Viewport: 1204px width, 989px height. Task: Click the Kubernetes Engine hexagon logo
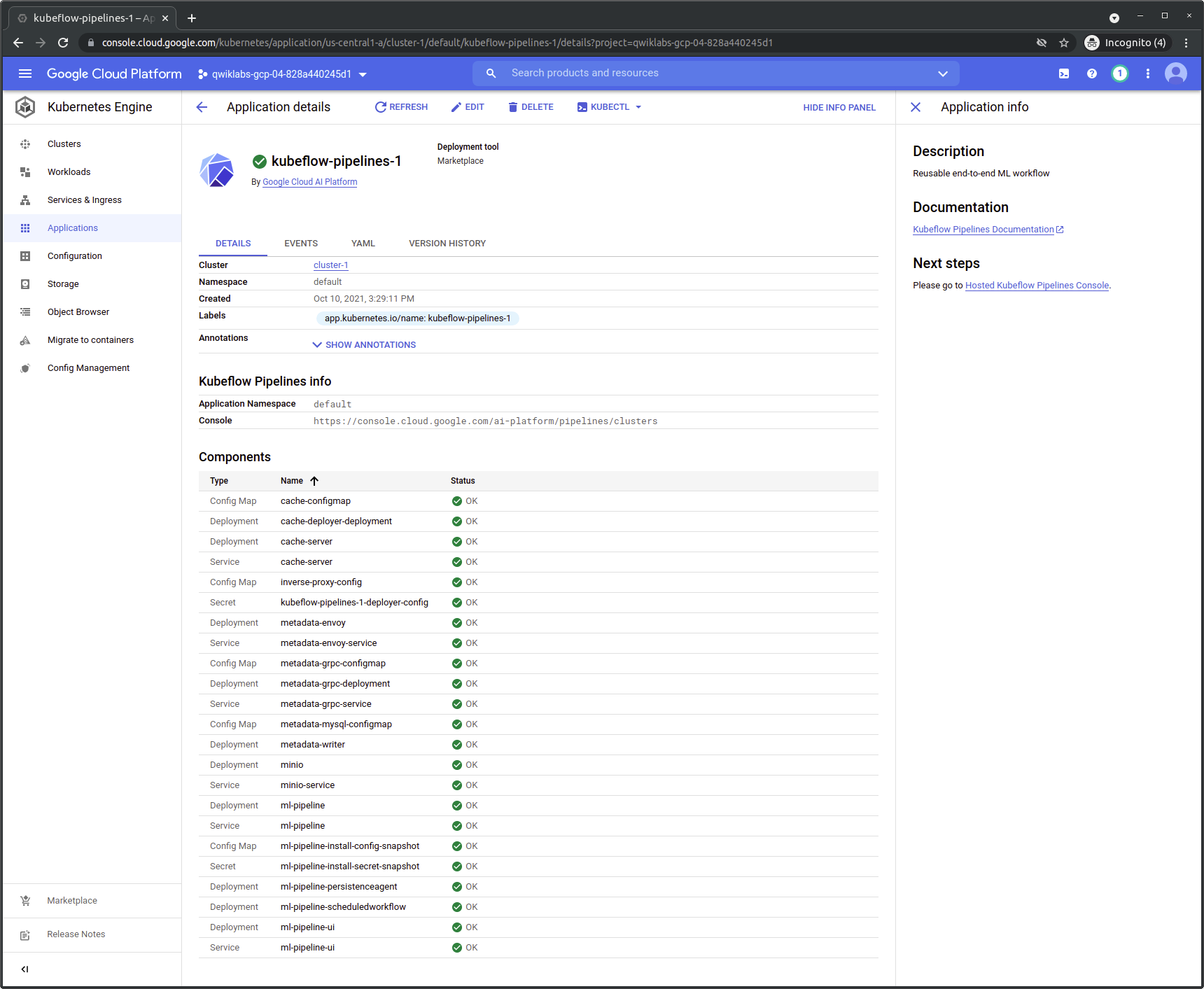click(x=25, y=107)
